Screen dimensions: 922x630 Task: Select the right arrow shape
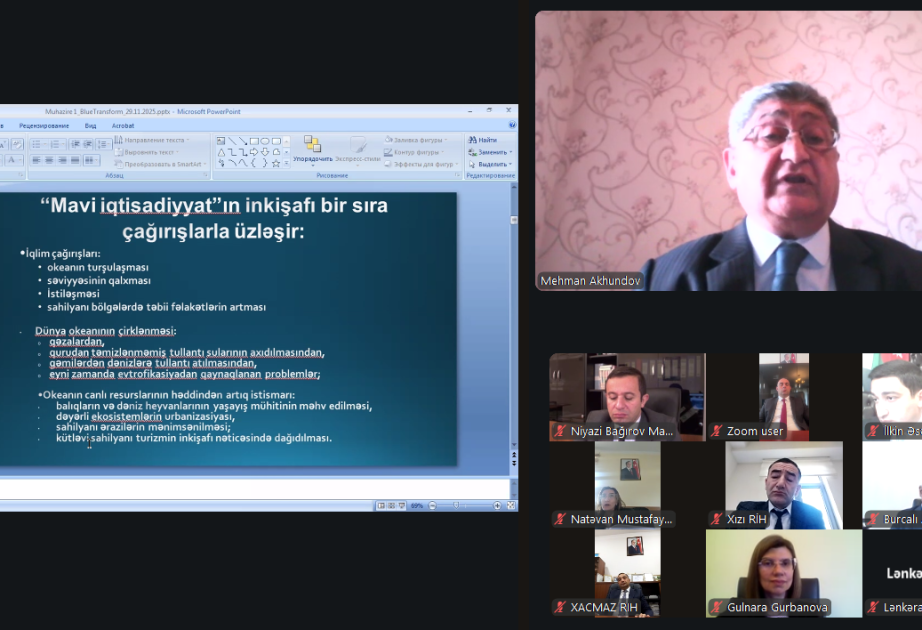click(x=254, y=152)
